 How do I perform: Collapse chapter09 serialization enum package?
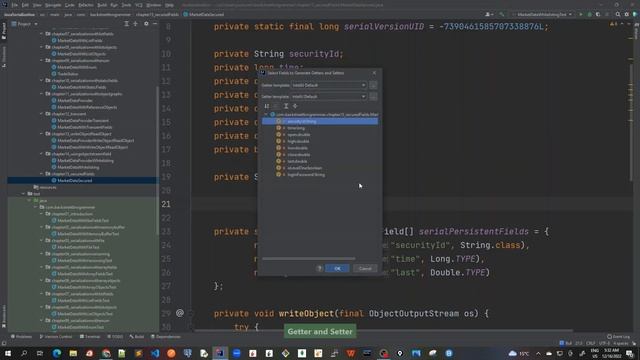[42, 60]
